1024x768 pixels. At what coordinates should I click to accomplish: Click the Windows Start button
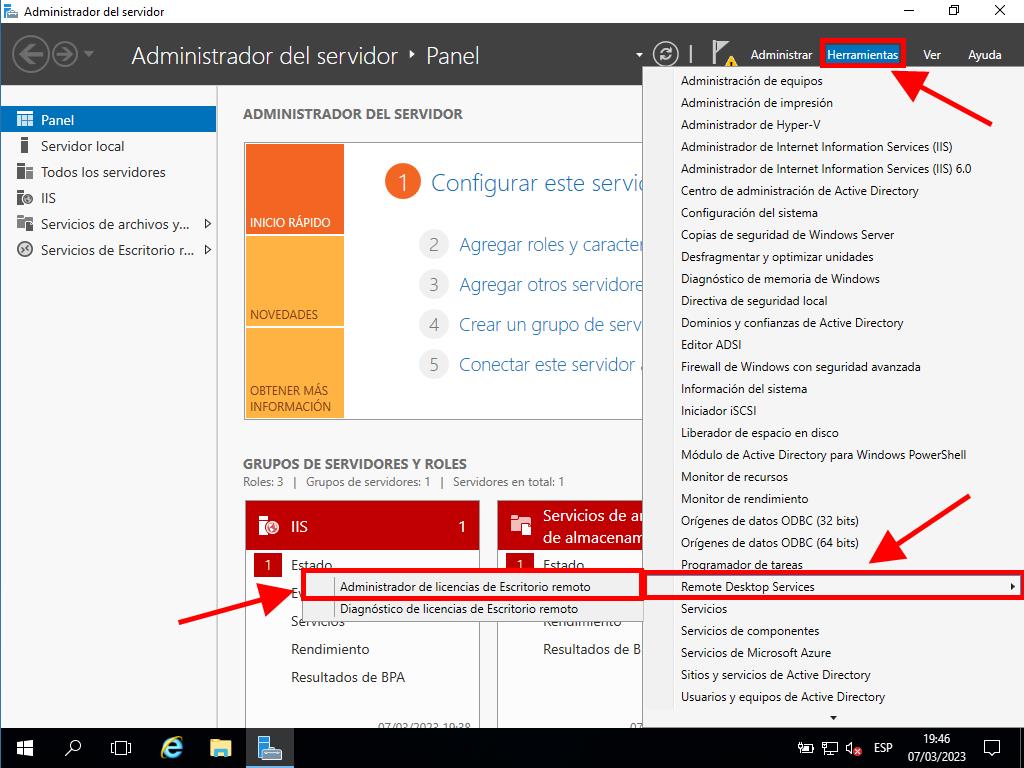click(x=23, y=747)
